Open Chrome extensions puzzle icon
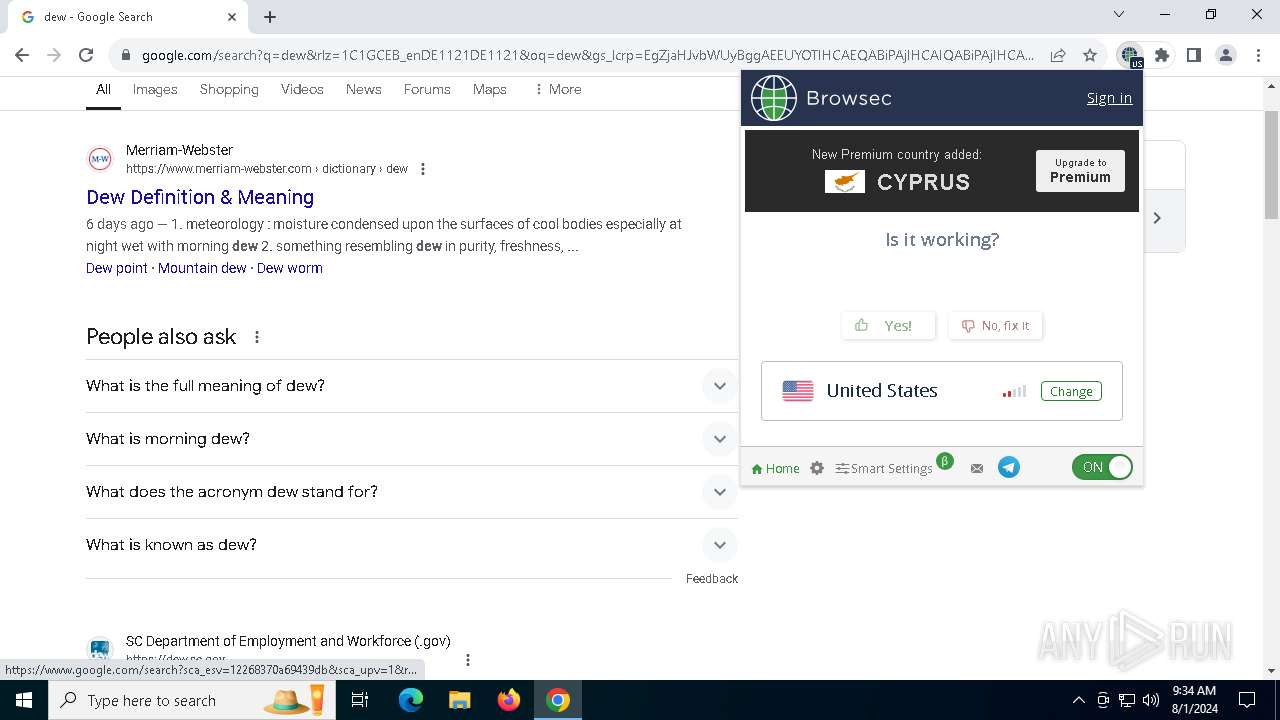The height and width of the screenshot is (720, 1280). click(x=1162, y=56)
